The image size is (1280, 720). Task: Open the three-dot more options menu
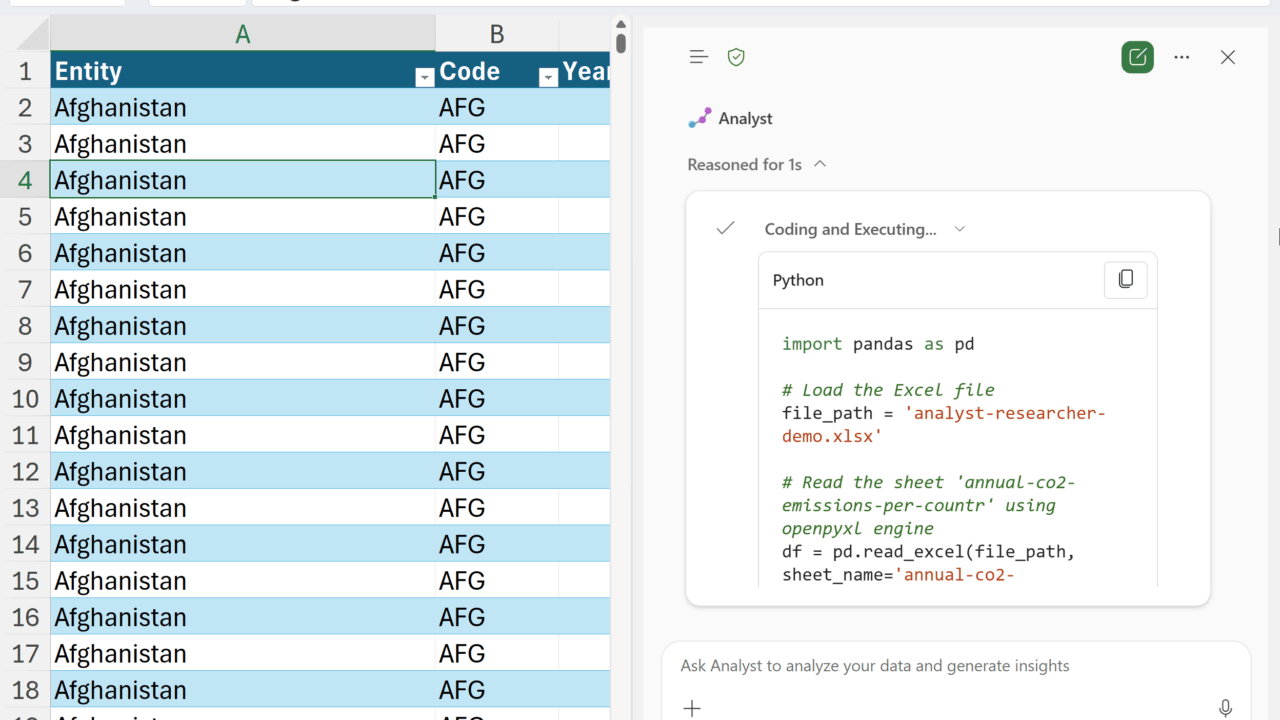(1182, 58)
